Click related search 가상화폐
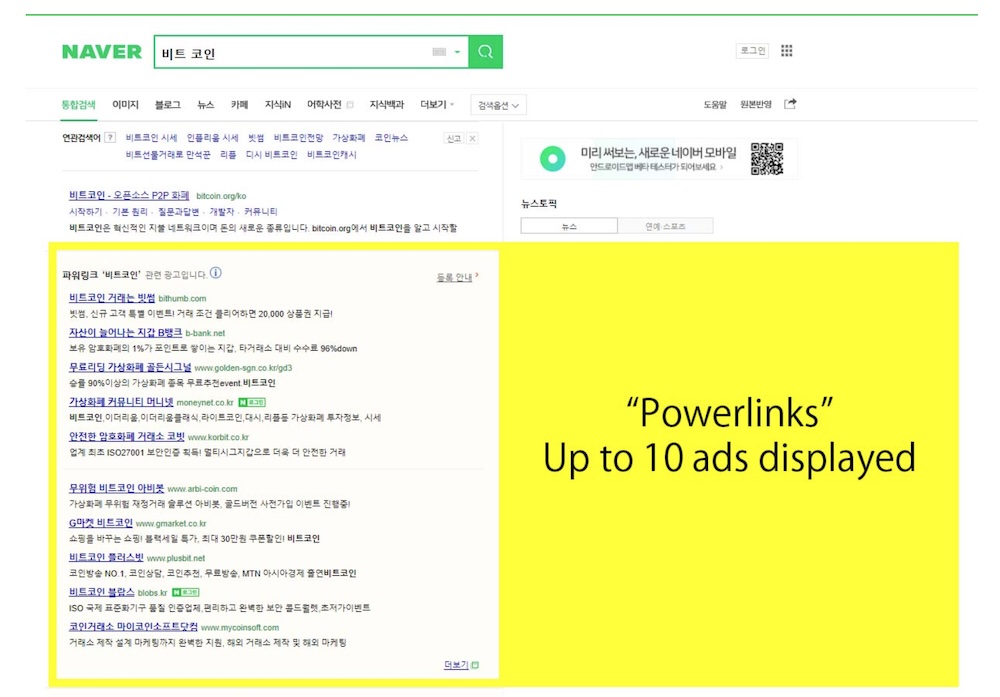This screenshot has height=697, width=1000. click(x=349, y=138)
